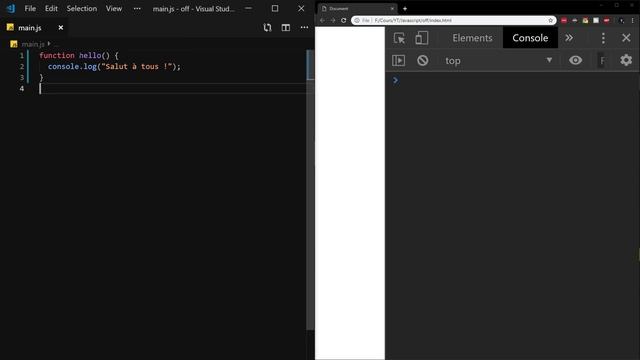
Task: Minimize the VS Code window
Action: (248, 8)
